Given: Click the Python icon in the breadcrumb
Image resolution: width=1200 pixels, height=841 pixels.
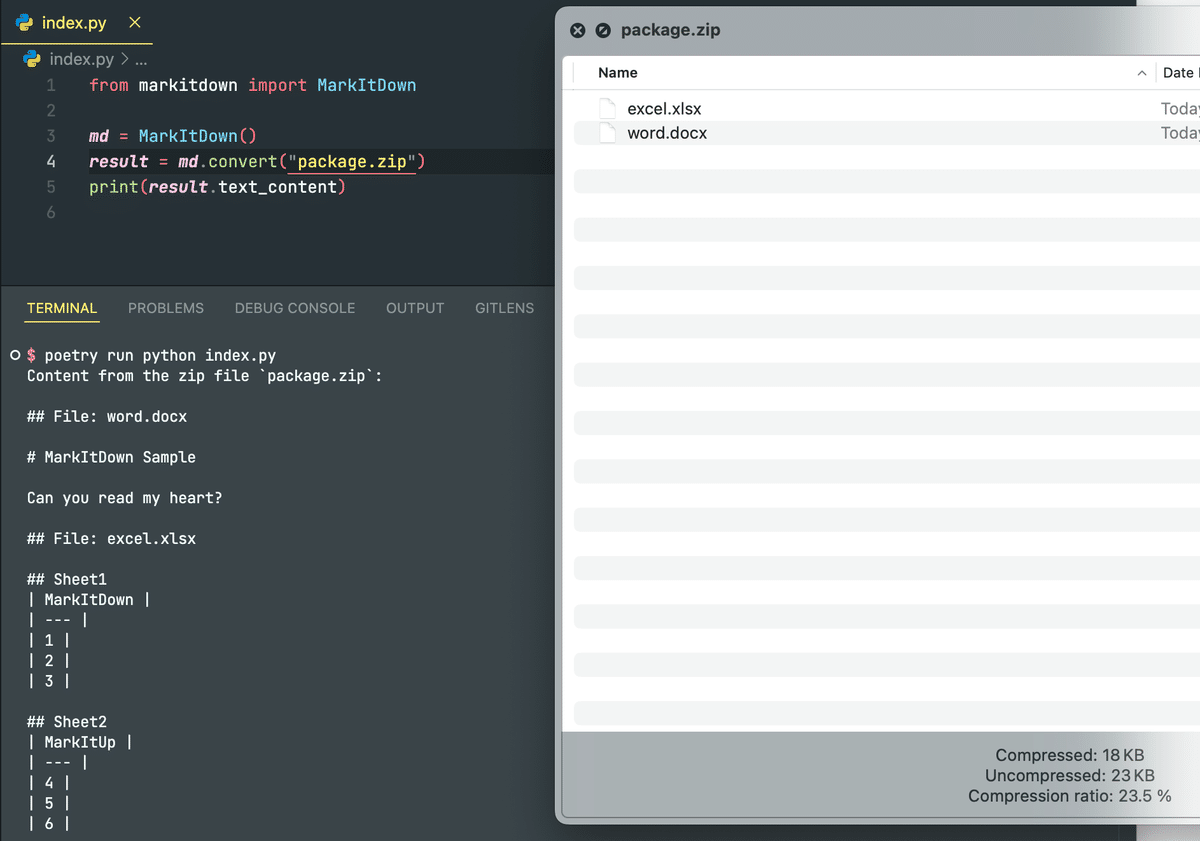Looking at the screenshot, I should pyautogui.click(x=32, y=59).
